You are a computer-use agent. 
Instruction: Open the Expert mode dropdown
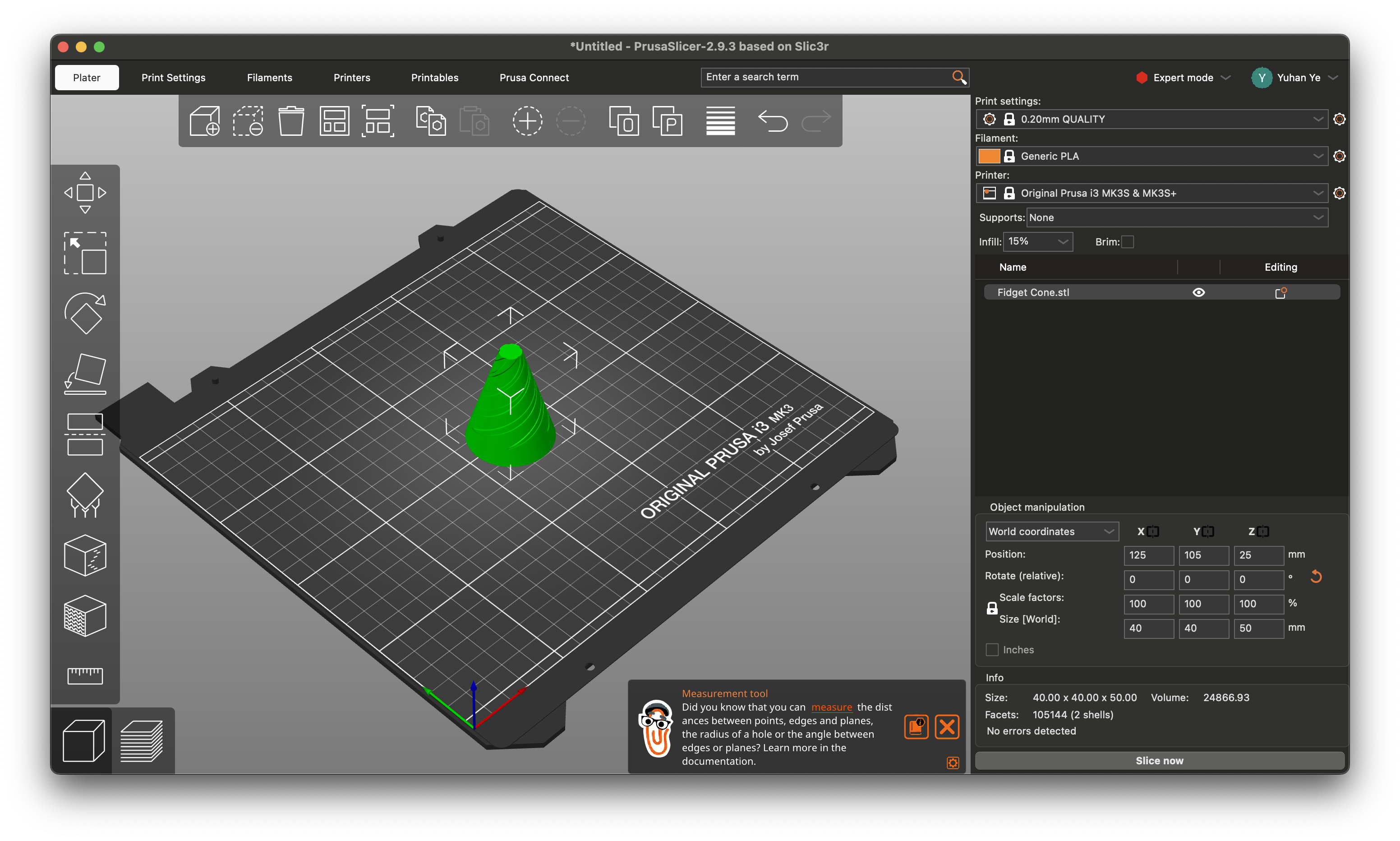coord(1183,78)
